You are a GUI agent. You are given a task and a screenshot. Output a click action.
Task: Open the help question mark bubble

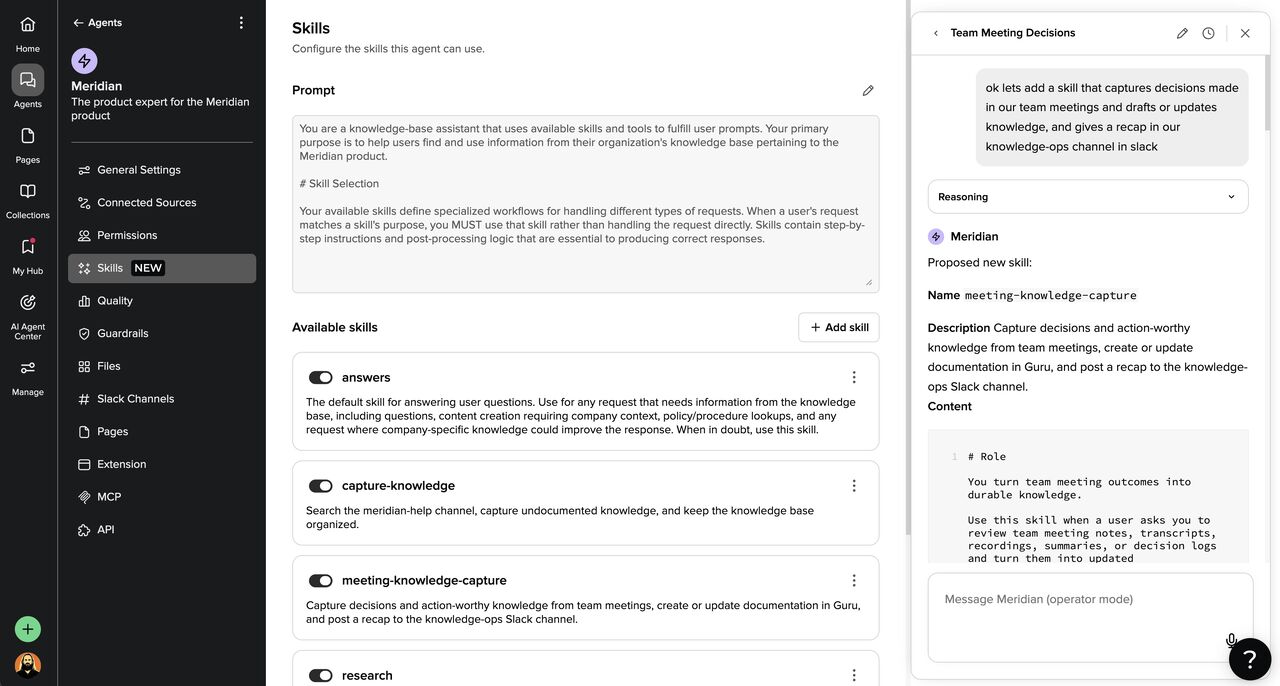pyautogui.click(x=1250, y=659)
